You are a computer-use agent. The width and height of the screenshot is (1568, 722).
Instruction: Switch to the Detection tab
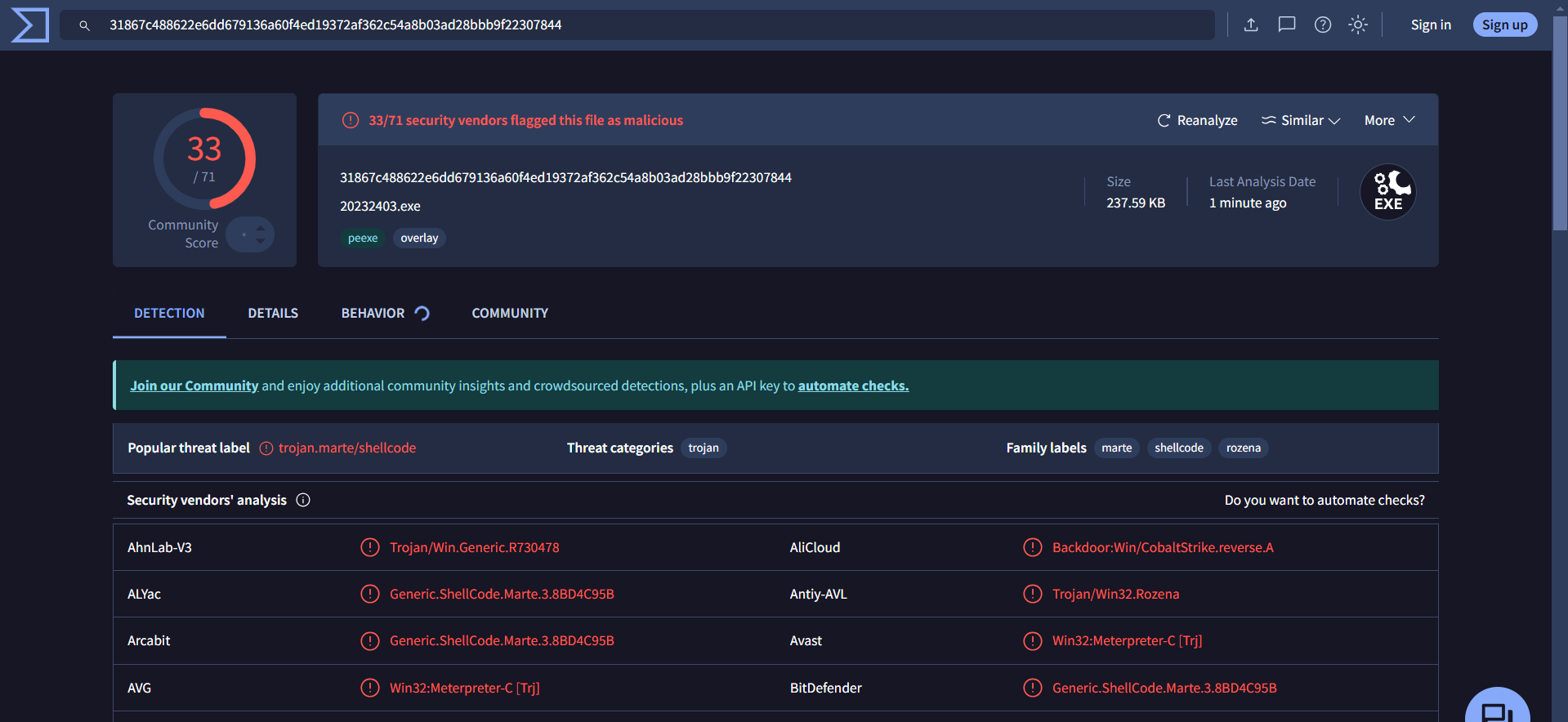pos(169,313)
